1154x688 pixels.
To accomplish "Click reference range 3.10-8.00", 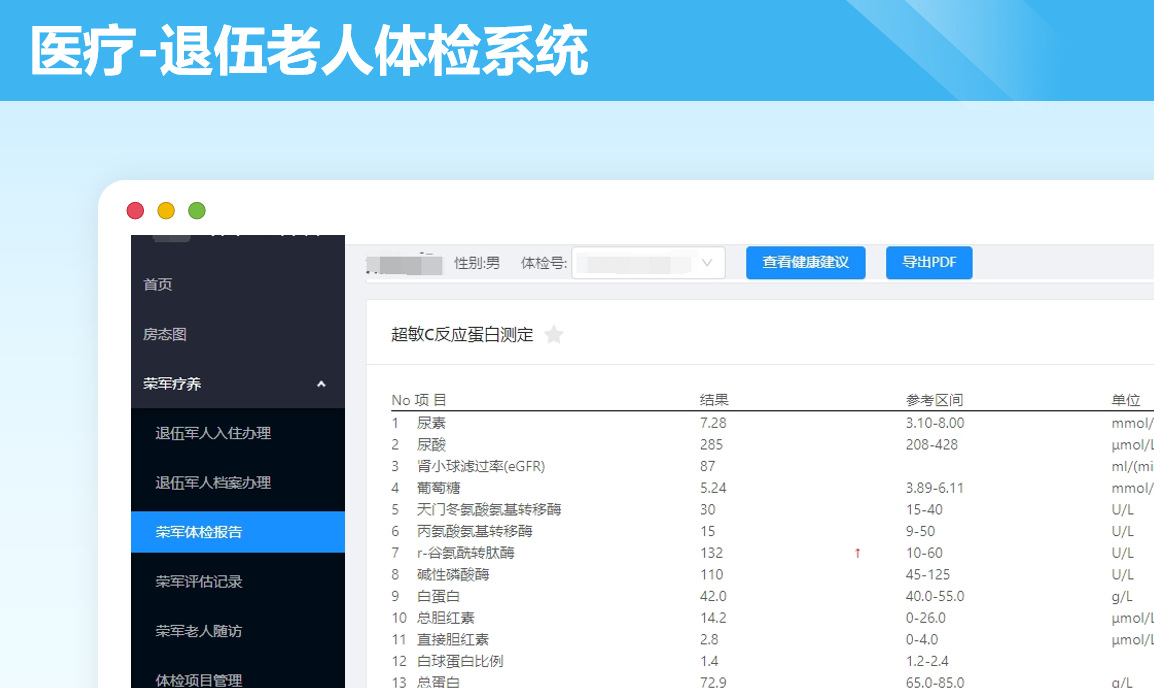I will (935, 423).
